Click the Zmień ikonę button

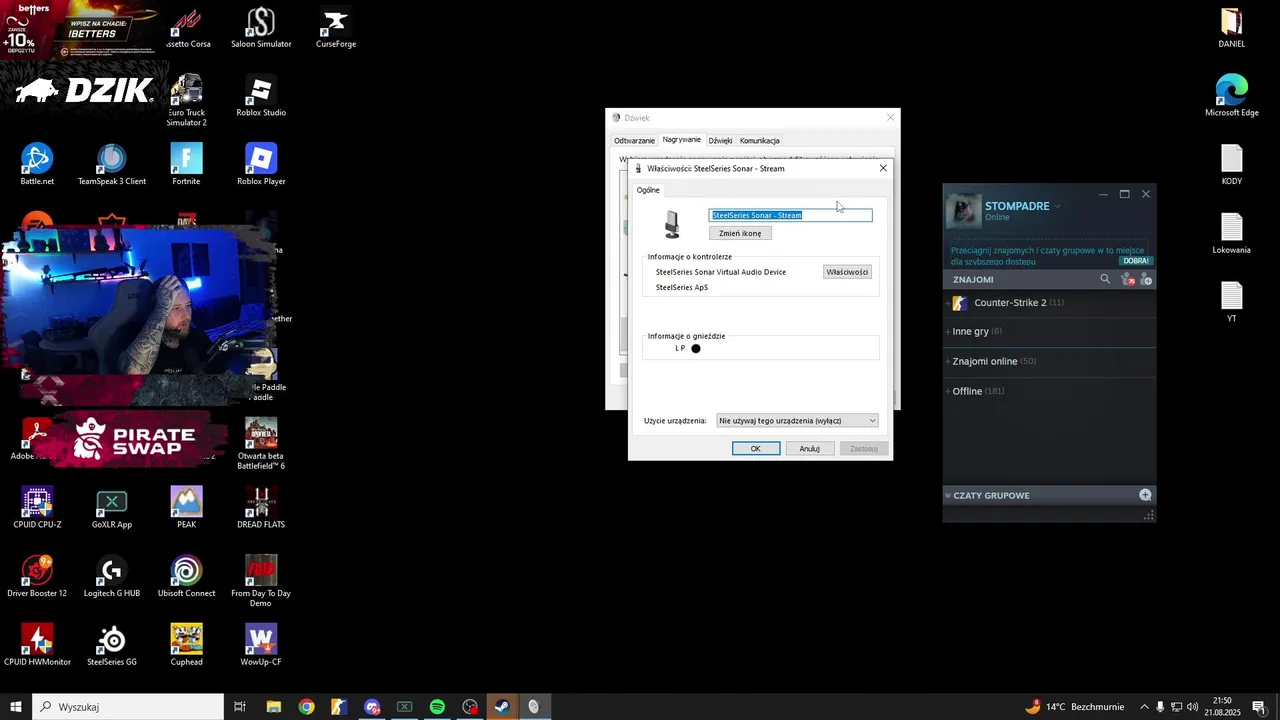[740, 233]
